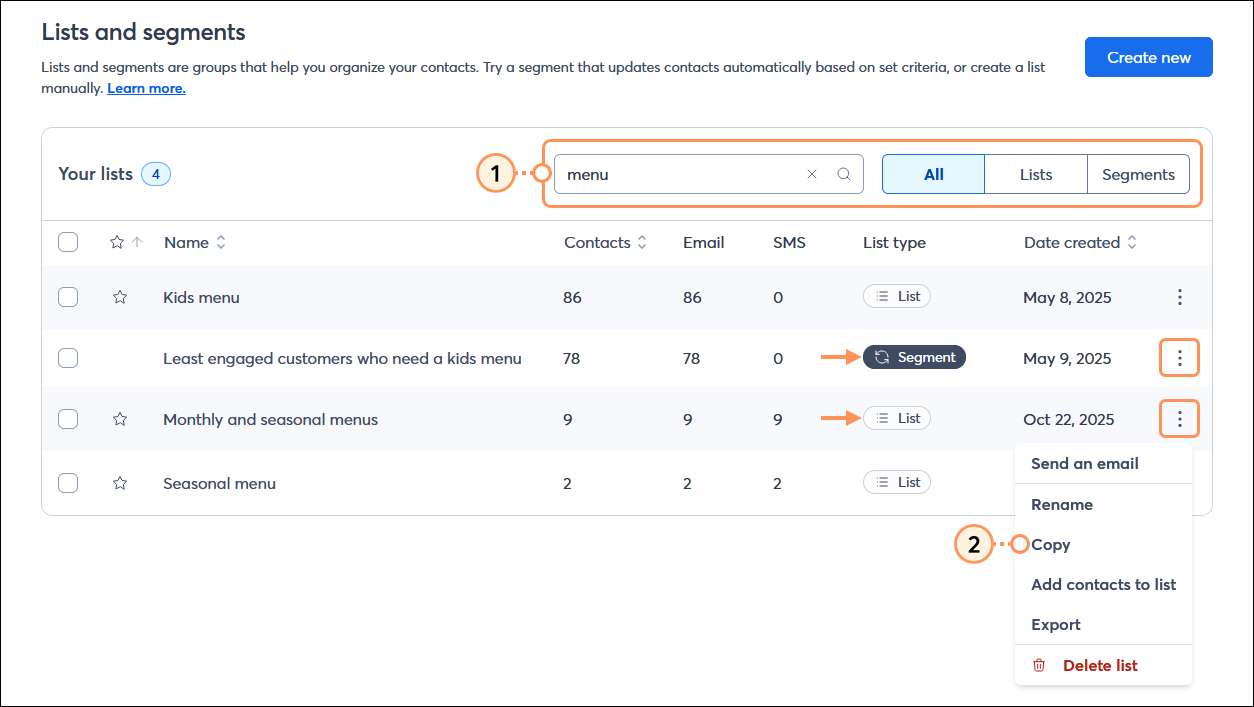Screen dimensions: 1254x707
Task: Click the trash icon next to Delete list
Action: [1039, 665]
